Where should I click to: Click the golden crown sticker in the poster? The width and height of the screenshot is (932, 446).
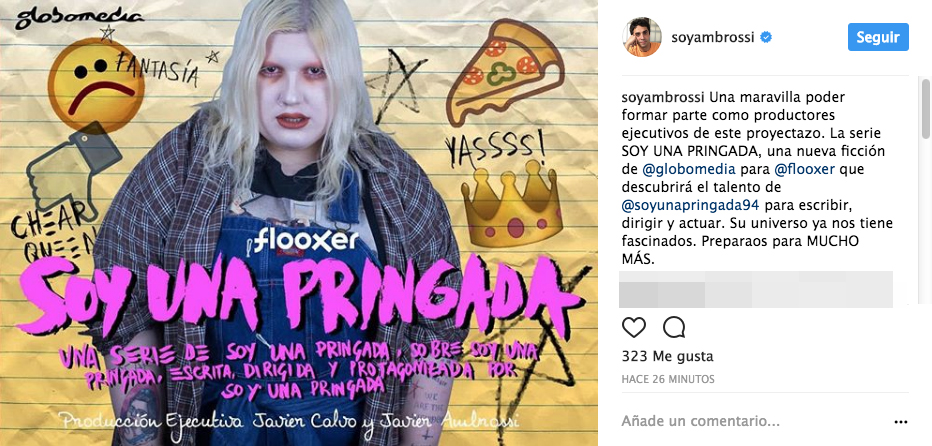point(512,205)
